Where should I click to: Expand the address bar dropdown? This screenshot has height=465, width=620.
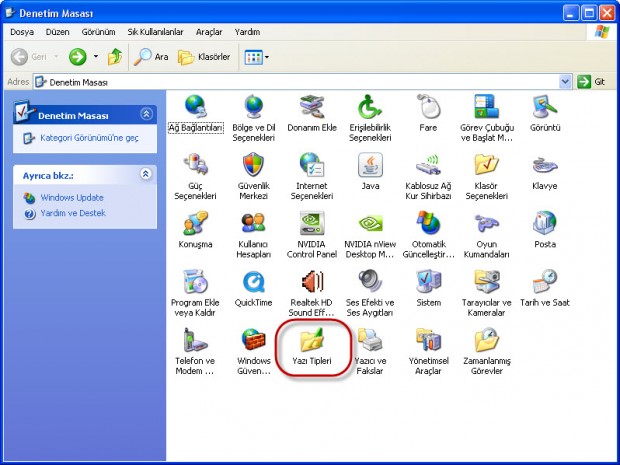click(565, 82)
